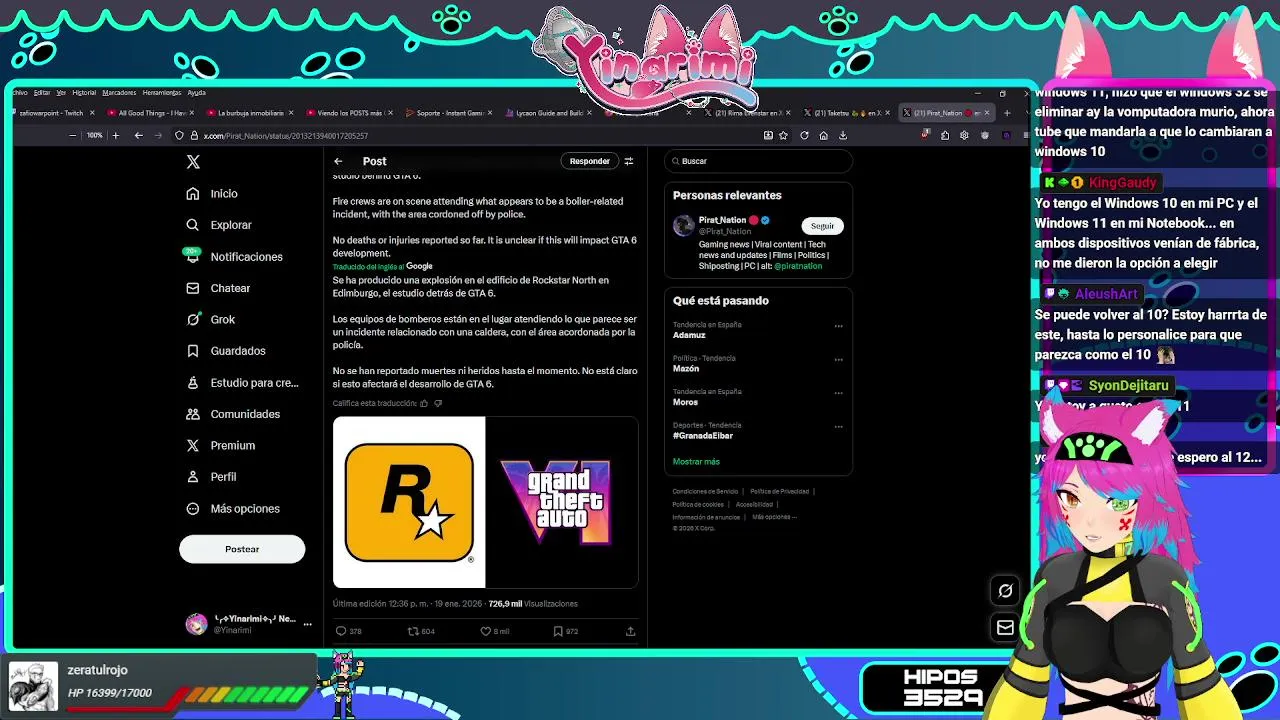
Task: Zoom in with the plus button
Action: [115, 136]
